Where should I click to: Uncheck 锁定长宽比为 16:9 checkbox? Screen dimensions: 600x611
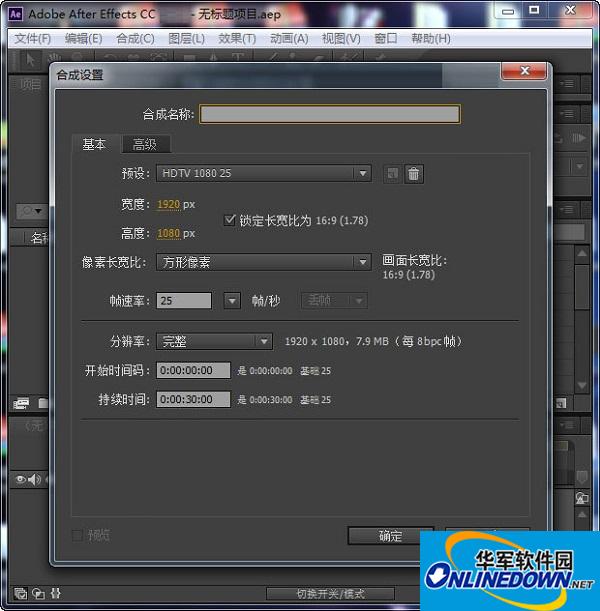point(229,220)
